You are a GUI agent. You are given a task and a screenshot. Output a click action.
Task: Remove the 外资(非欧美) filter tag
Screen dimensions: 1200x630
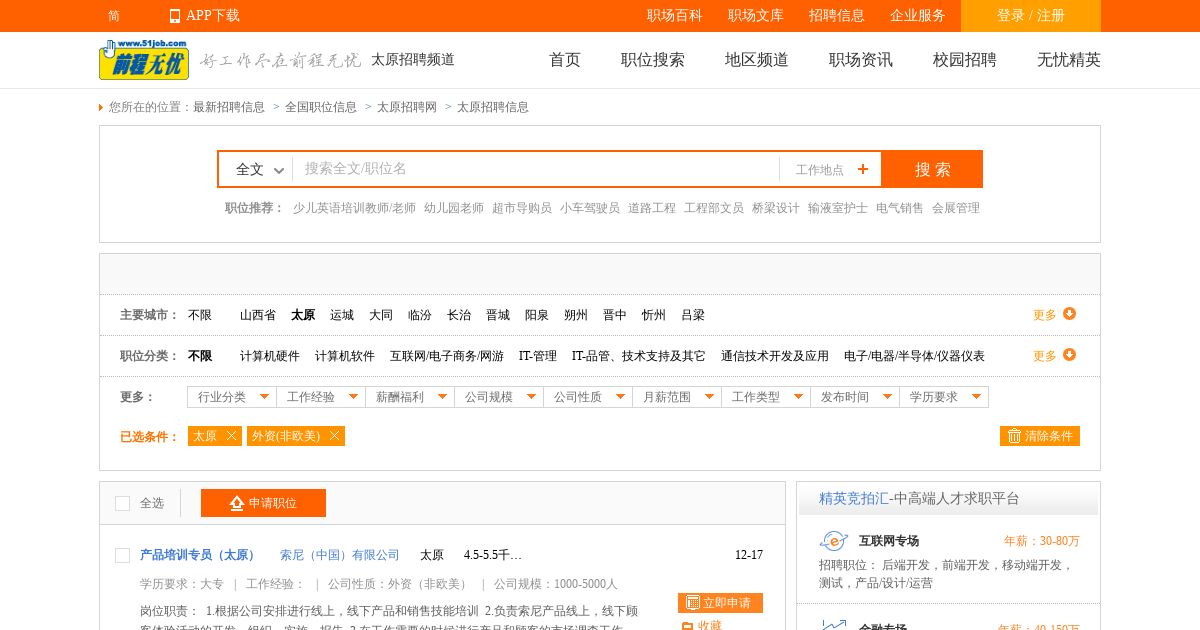334,436
